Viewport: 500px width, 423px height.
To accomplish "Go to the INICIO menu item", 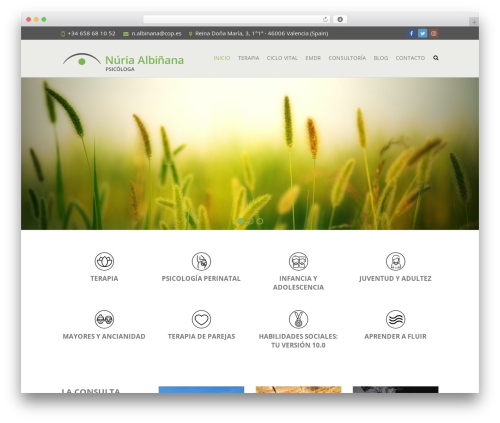I will (x=222, y=58).
